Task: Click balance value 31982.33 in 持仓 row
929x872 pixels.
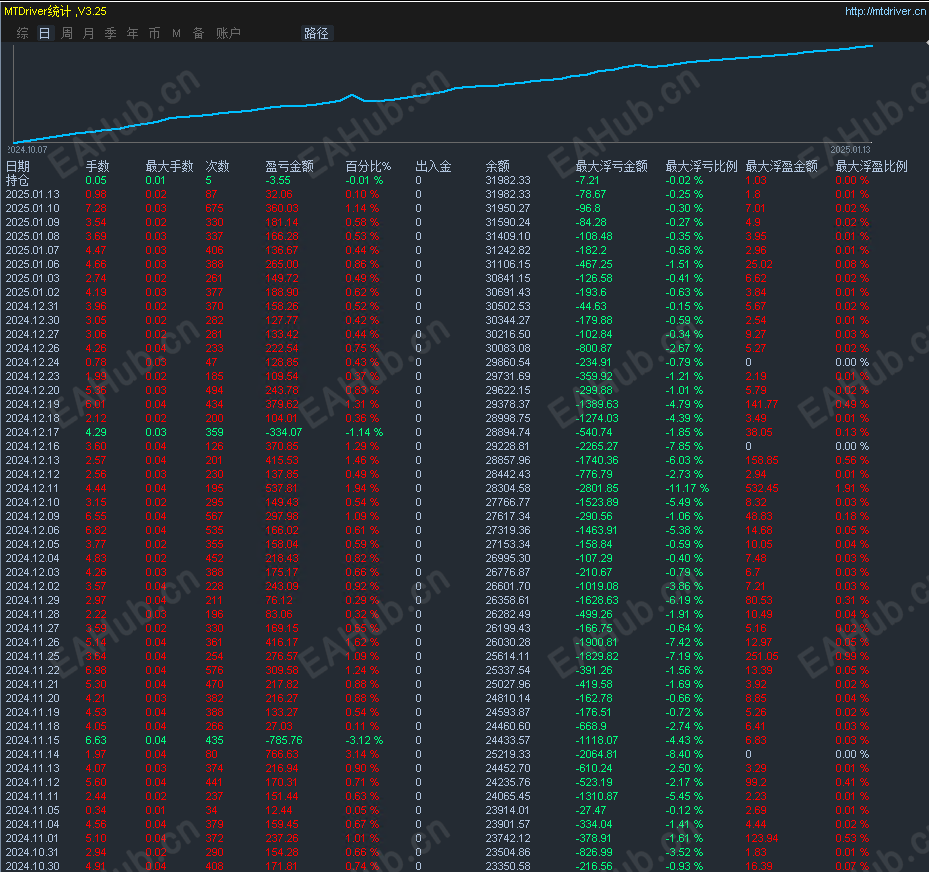Action: click(x=508, y=180)
